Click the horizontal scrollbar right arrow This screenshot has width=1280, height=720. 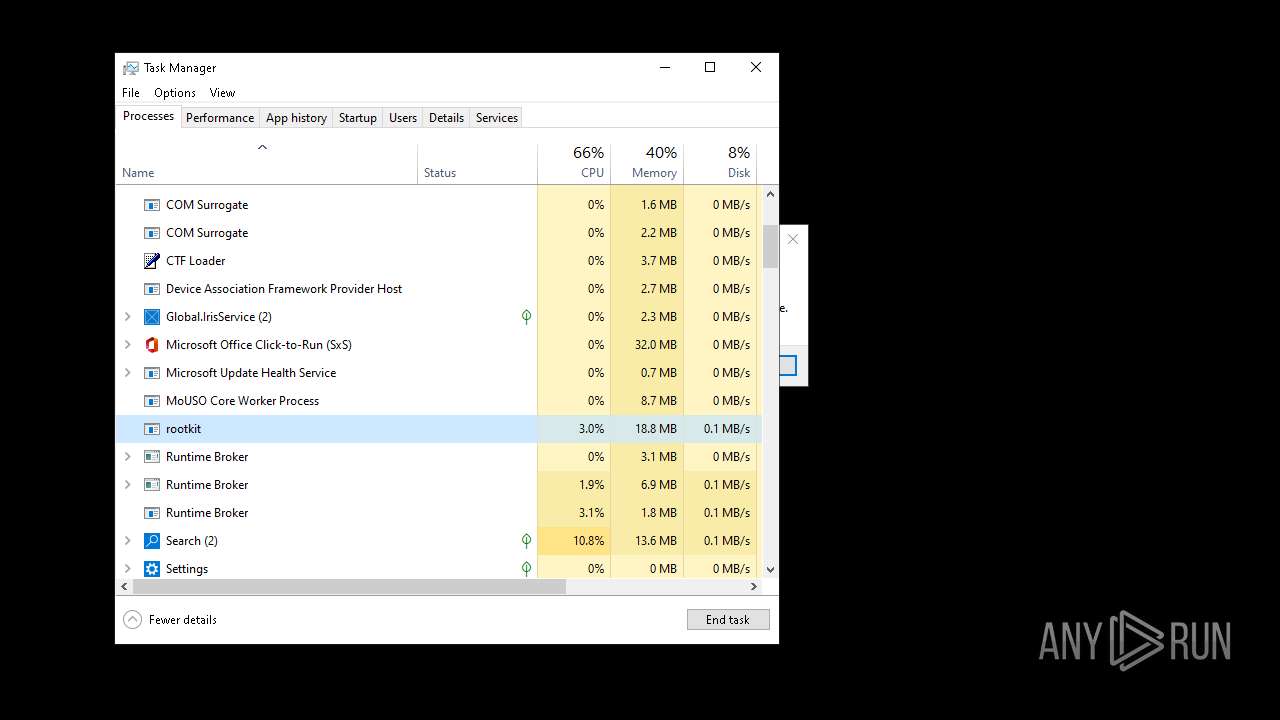pos(754,587)
